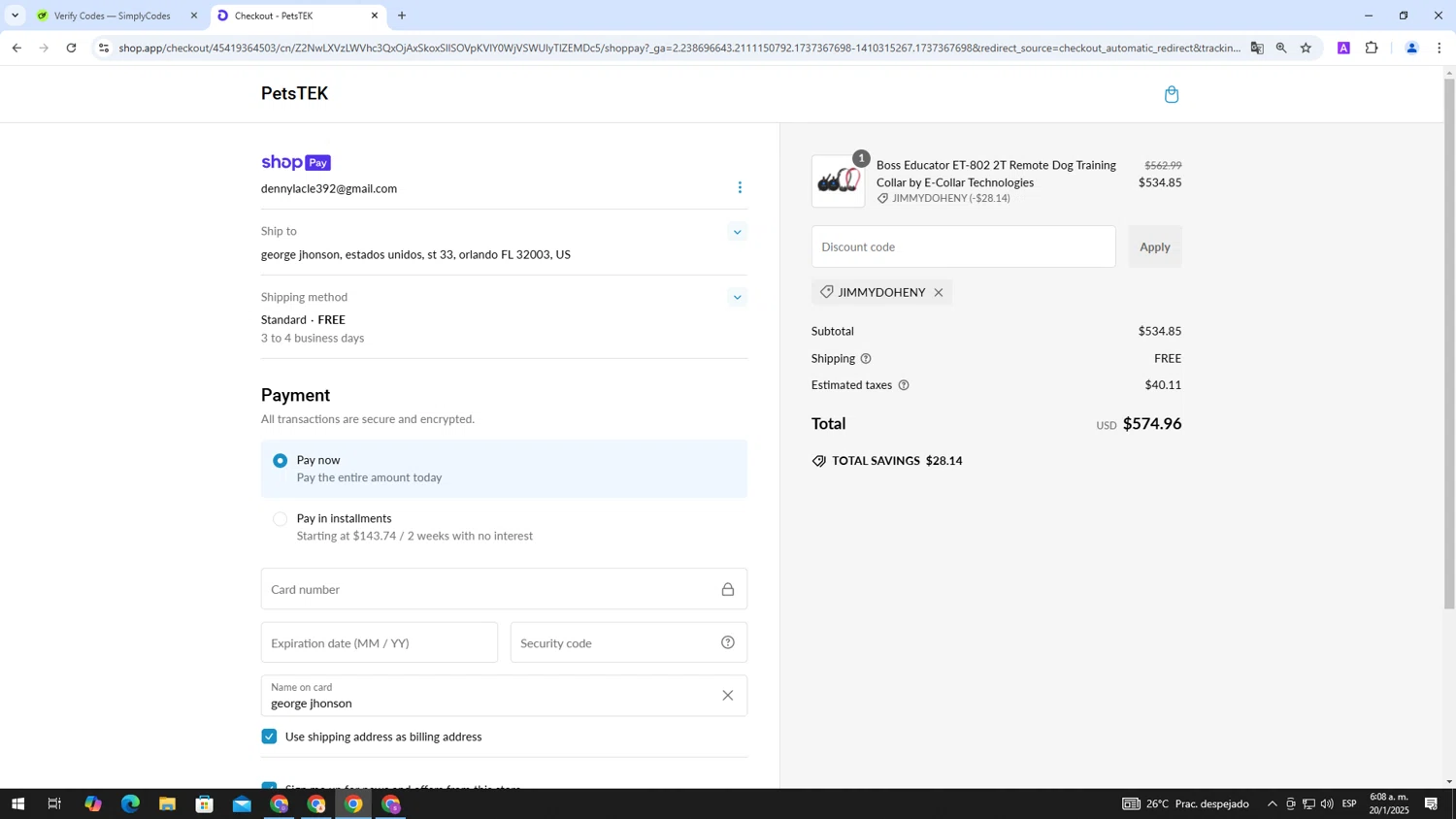Click the TOTAL SAVINGS $28.14 text

(897, 461)
